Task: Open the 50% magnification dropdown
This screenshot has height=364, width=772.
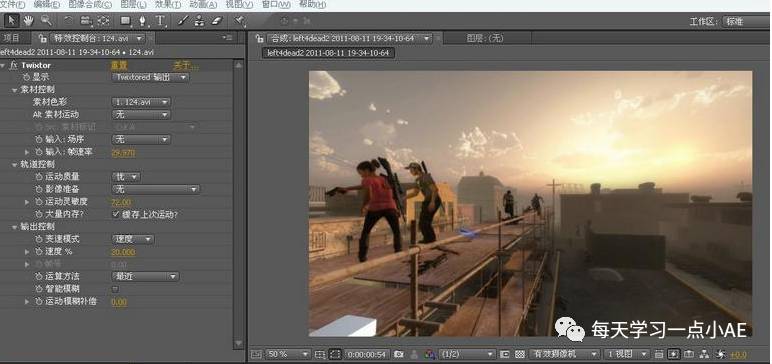Action: (x=288, y=354)
